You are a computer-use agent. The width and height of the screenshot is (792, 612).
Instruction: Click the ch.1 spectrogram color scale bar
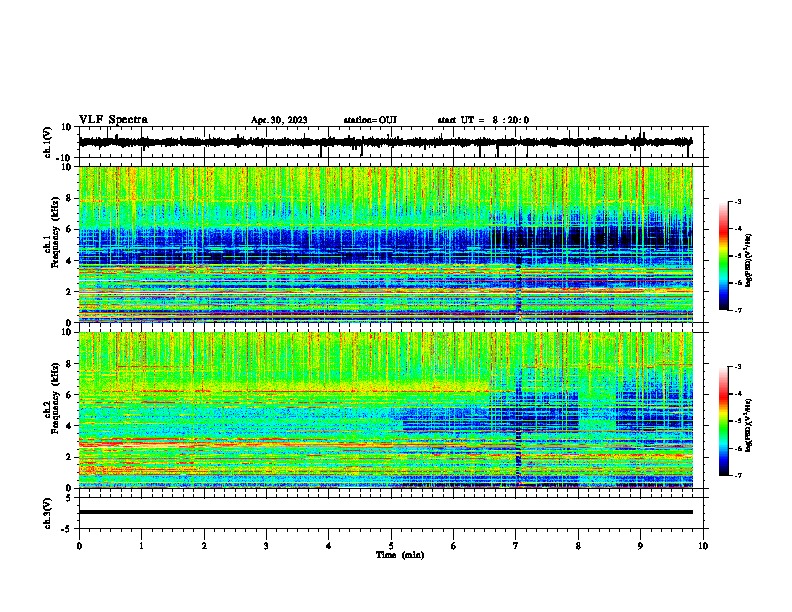(724, 256)
